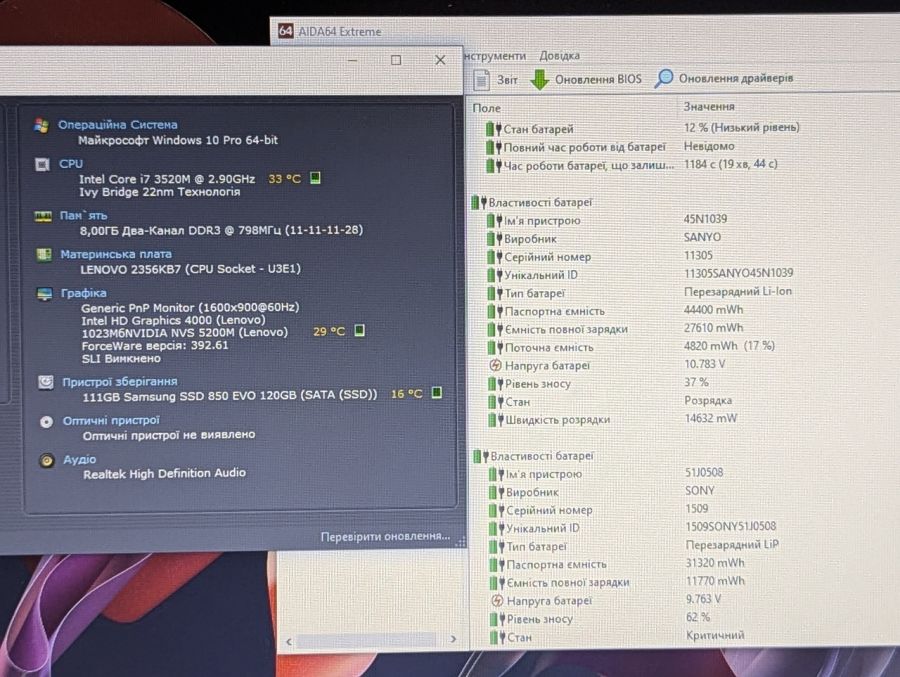Open Перевірити оновлення link in Speccy
Screen dimensions: 900x677
(385, 536)
